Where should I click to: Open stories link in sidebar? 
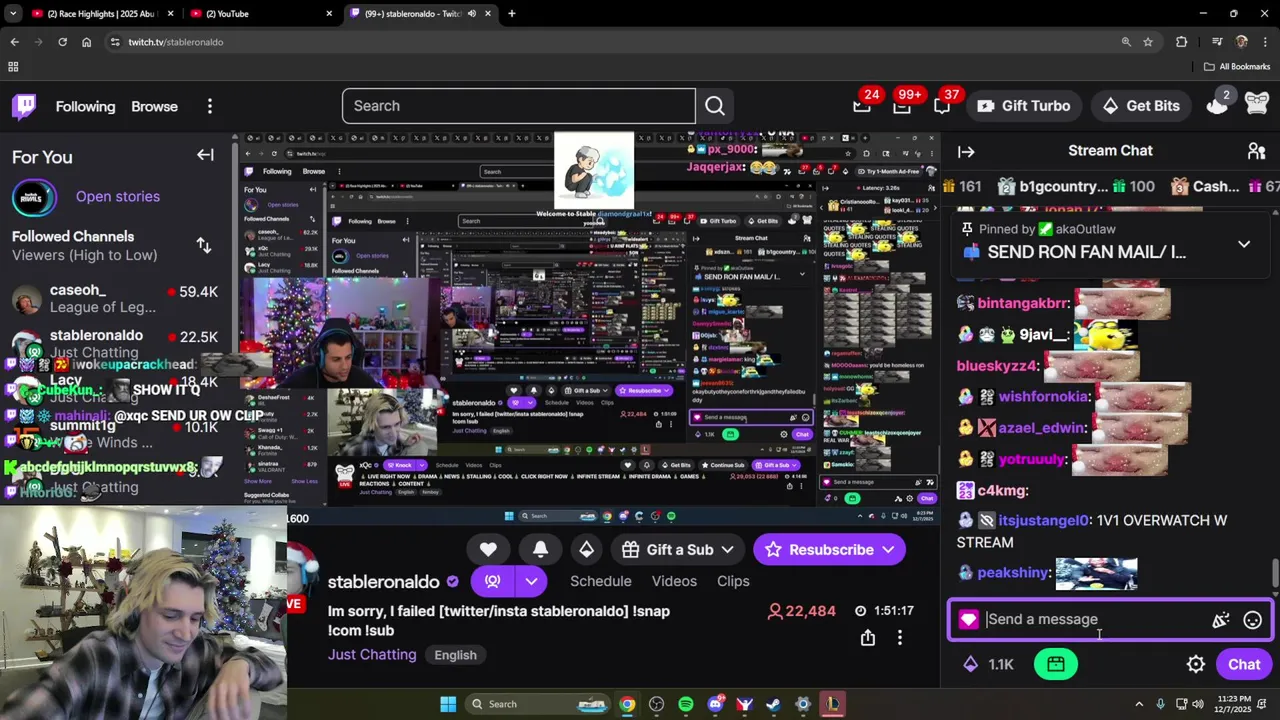[x=118, y=196]
